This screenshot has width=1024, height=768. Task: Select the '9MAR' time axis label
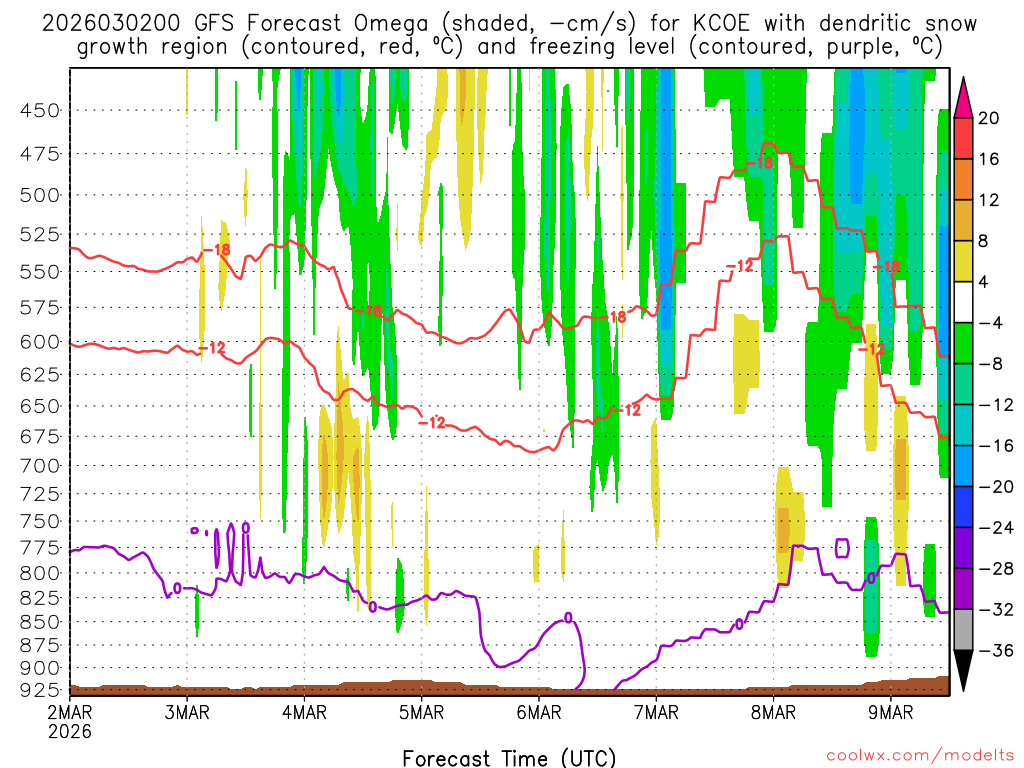click(891, 712)
